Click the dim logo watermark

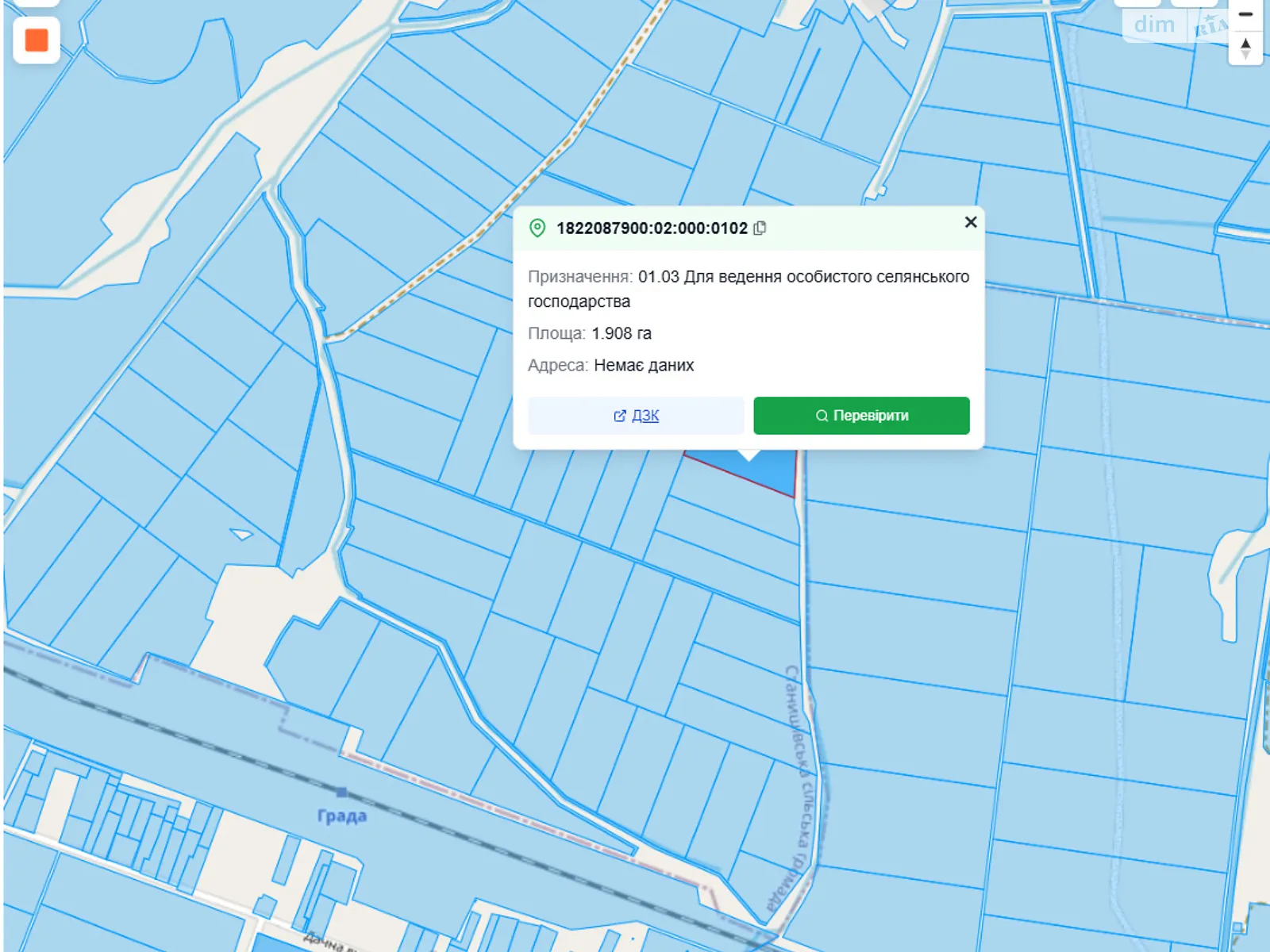pos(1154,25)
